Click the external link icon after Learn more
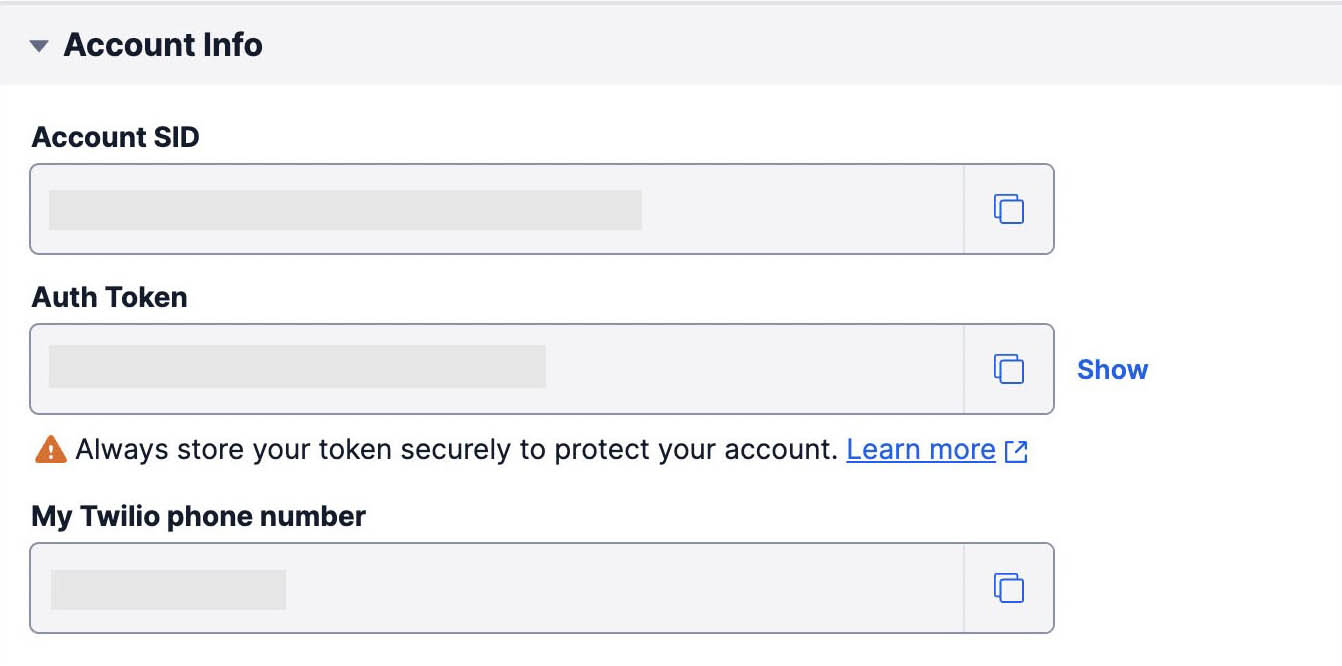Viewport: 1342px width, 666px height. coord(1016,451)
